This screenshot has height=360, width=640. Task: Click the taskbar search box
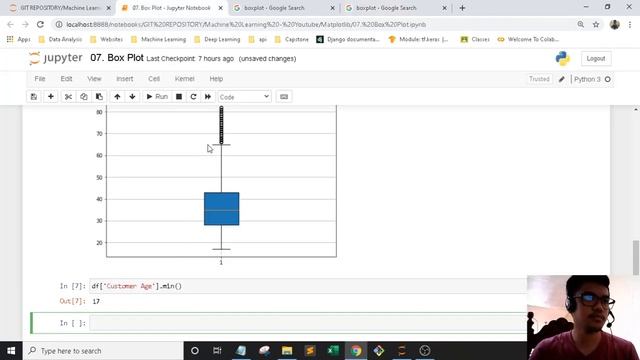pyautogui.click(x=103, y=351)
